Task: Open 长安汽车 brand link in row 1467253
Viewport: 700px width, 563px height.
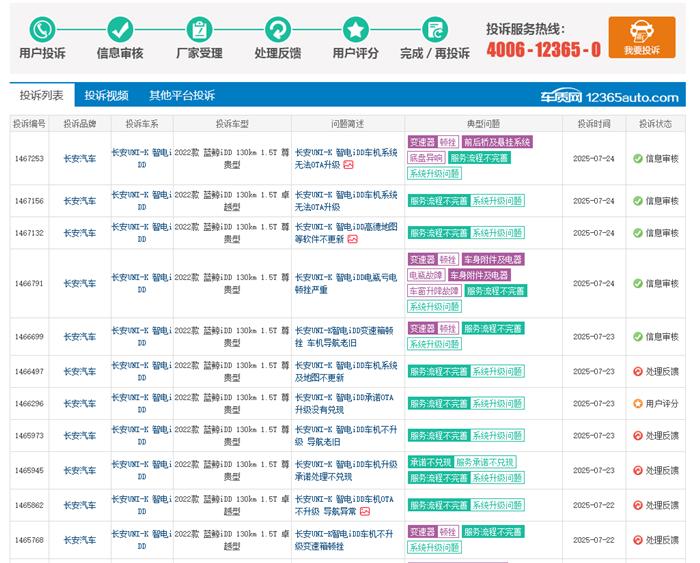Action: pyautogui.click(x=79, y=158)
